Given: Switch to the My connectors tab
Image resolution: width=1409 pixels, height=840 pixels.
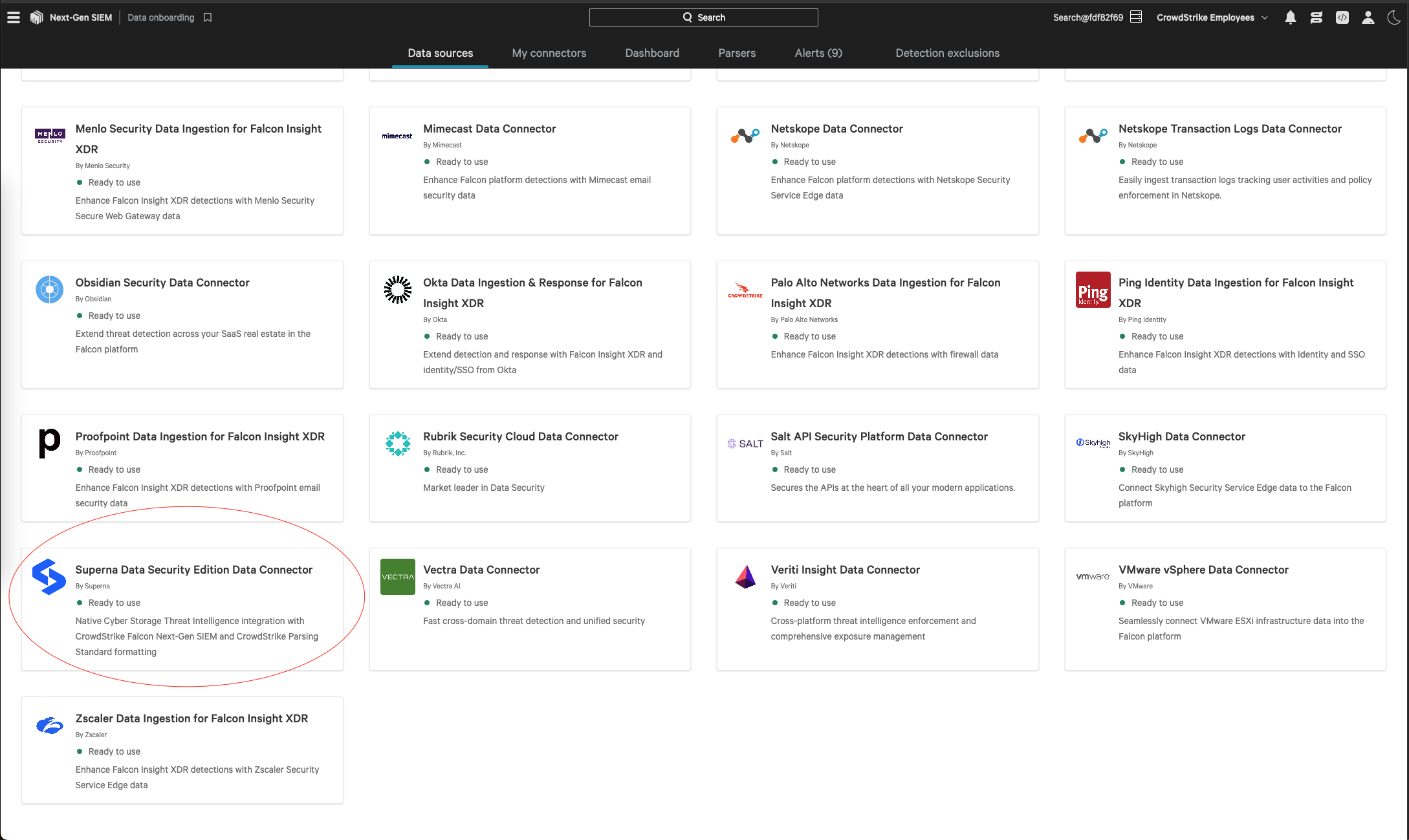Looking at the screenshot, I should coord(549,53).
